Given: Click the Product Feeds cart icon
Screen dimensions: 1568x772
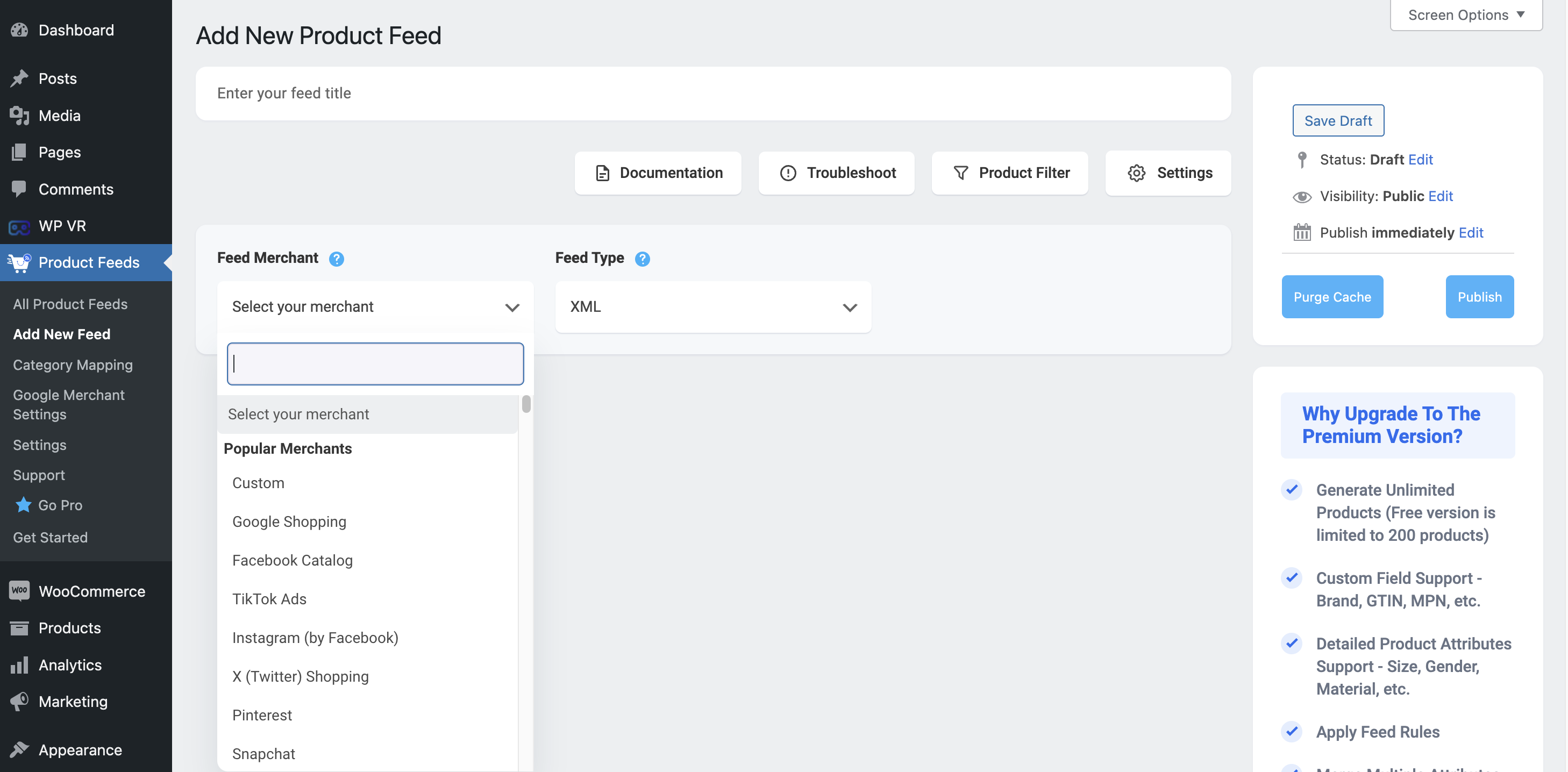Looking at the screenshot, I should pyautogui.click(x=19, y=263).
